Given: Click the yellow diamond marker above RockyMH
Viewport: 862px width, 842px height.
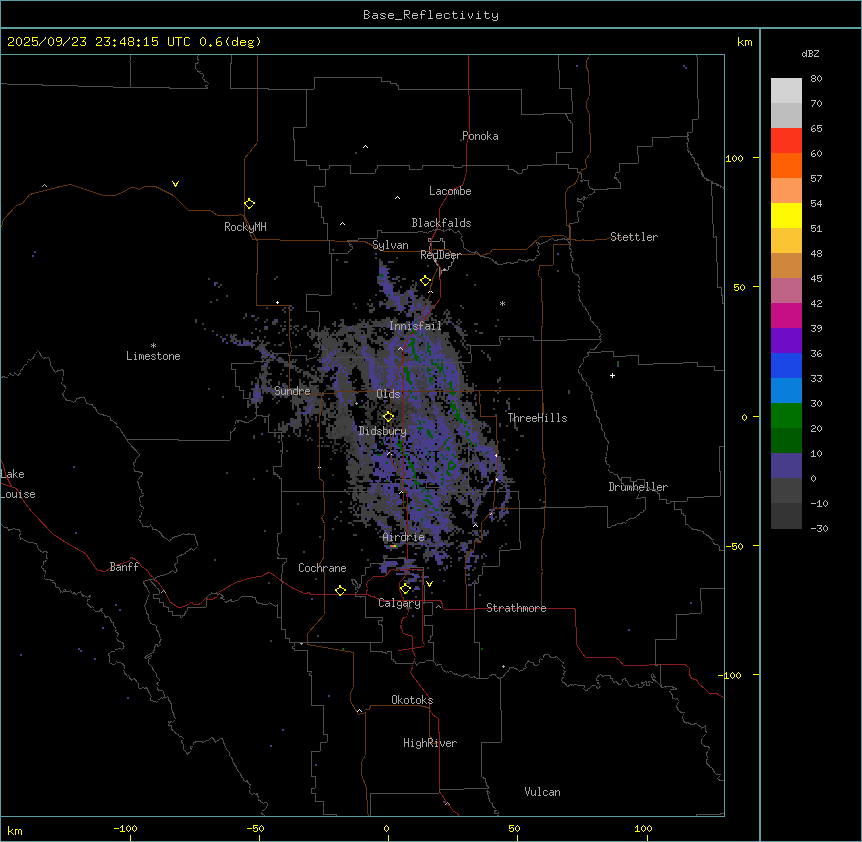Looking at the screenshot, I should pyautogui.click(x=249, y=203).
